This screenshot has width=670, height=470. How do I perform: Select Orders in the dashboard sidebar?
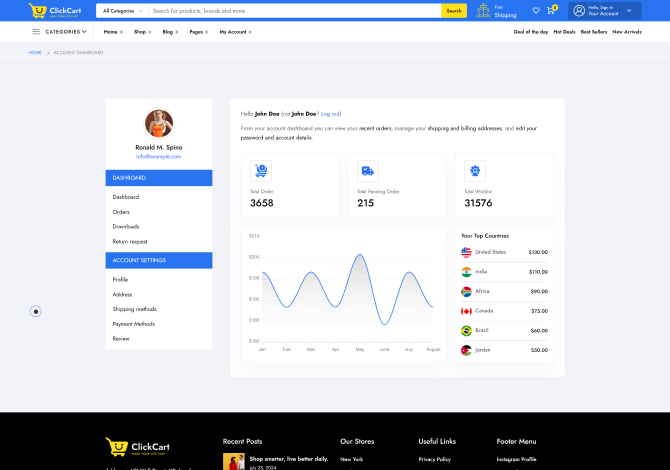121,212
